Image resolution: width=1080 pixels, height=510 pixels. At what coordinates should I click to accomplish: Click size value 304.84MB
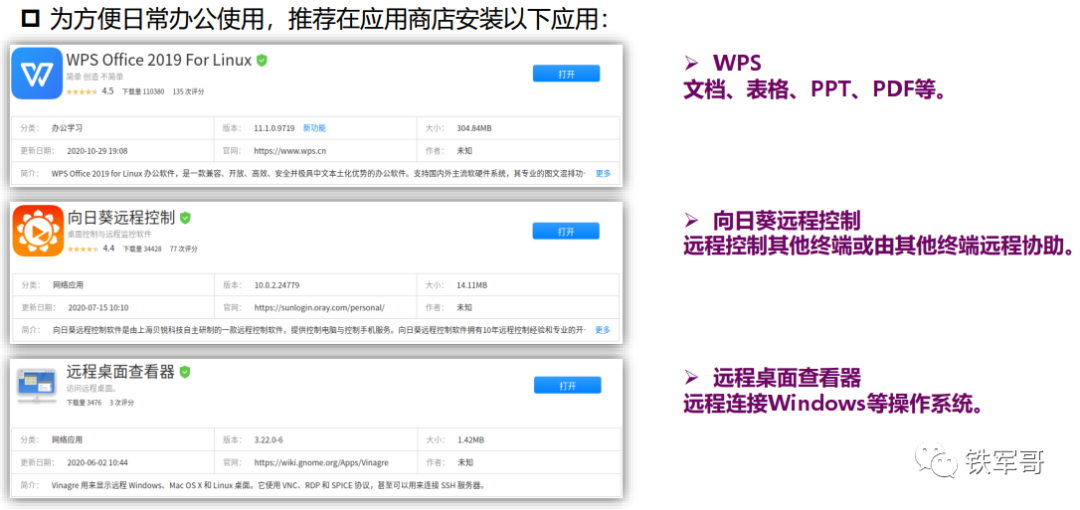click(x=474, y=128)
